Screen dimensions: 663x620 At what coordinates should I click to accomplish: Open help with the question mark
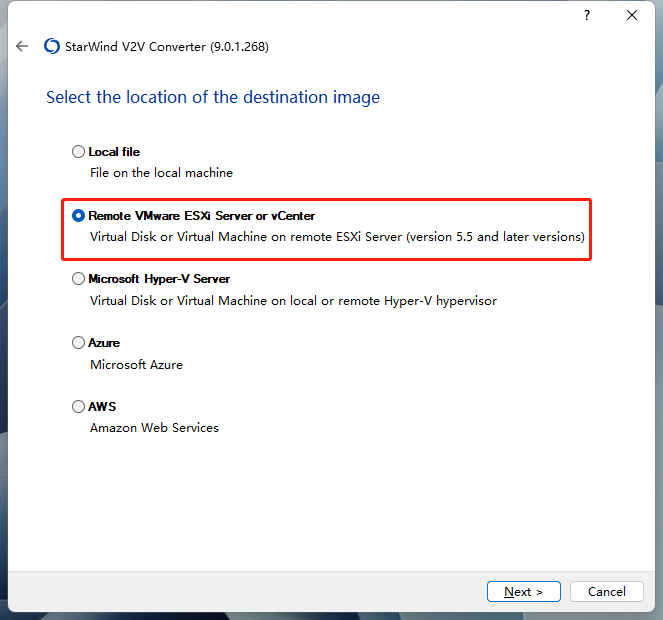pyautogui.click(x=587, y=15)
